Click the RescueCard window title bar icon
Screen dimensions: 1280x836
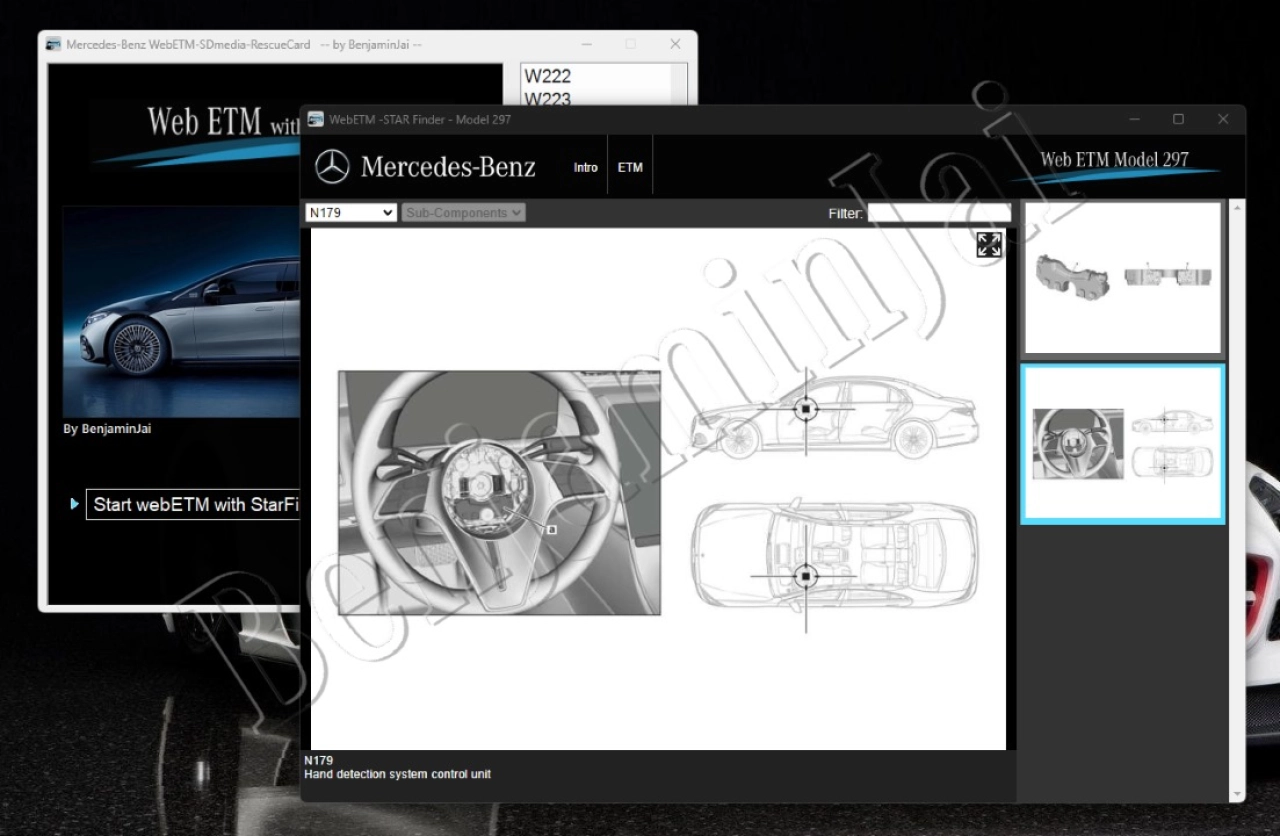pos(54,44)
